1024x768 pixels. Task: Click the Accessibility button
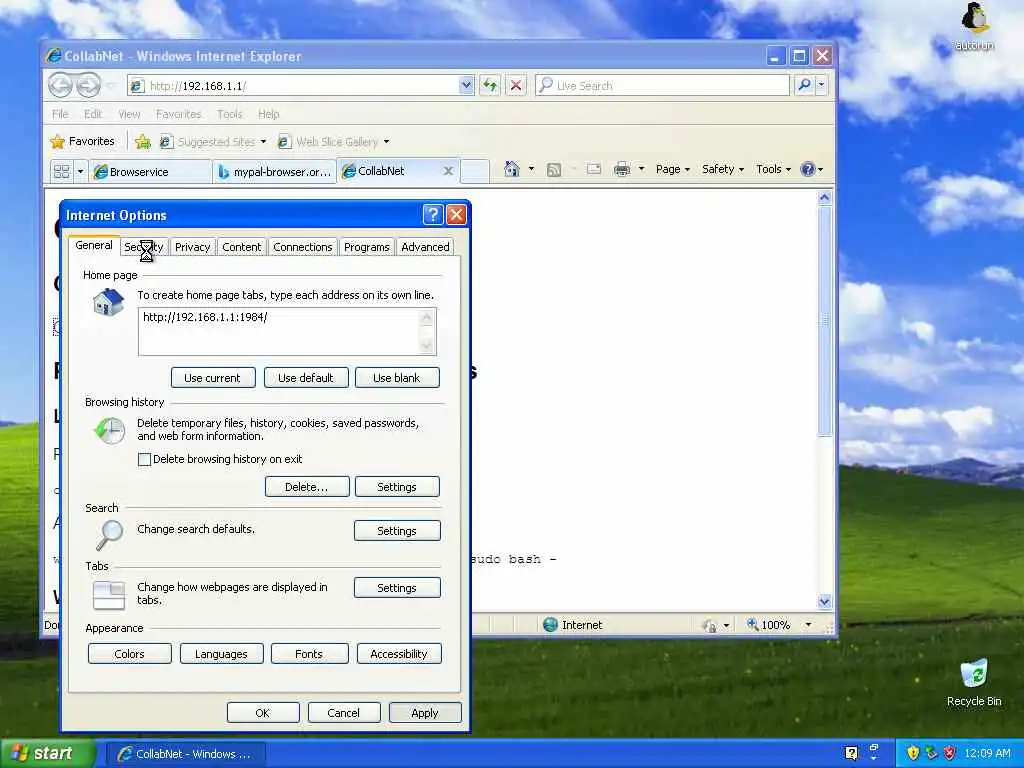tap(399, 654)
